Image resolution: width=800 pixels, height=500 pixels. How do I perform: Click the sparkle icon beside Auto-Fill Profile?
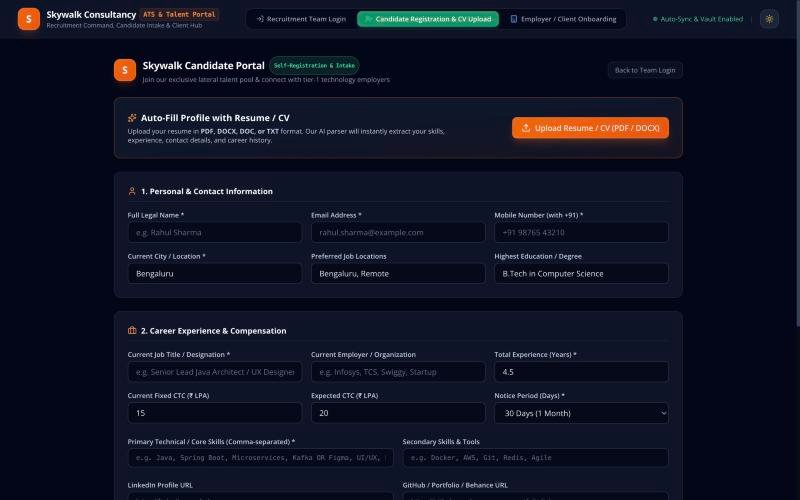132,118
